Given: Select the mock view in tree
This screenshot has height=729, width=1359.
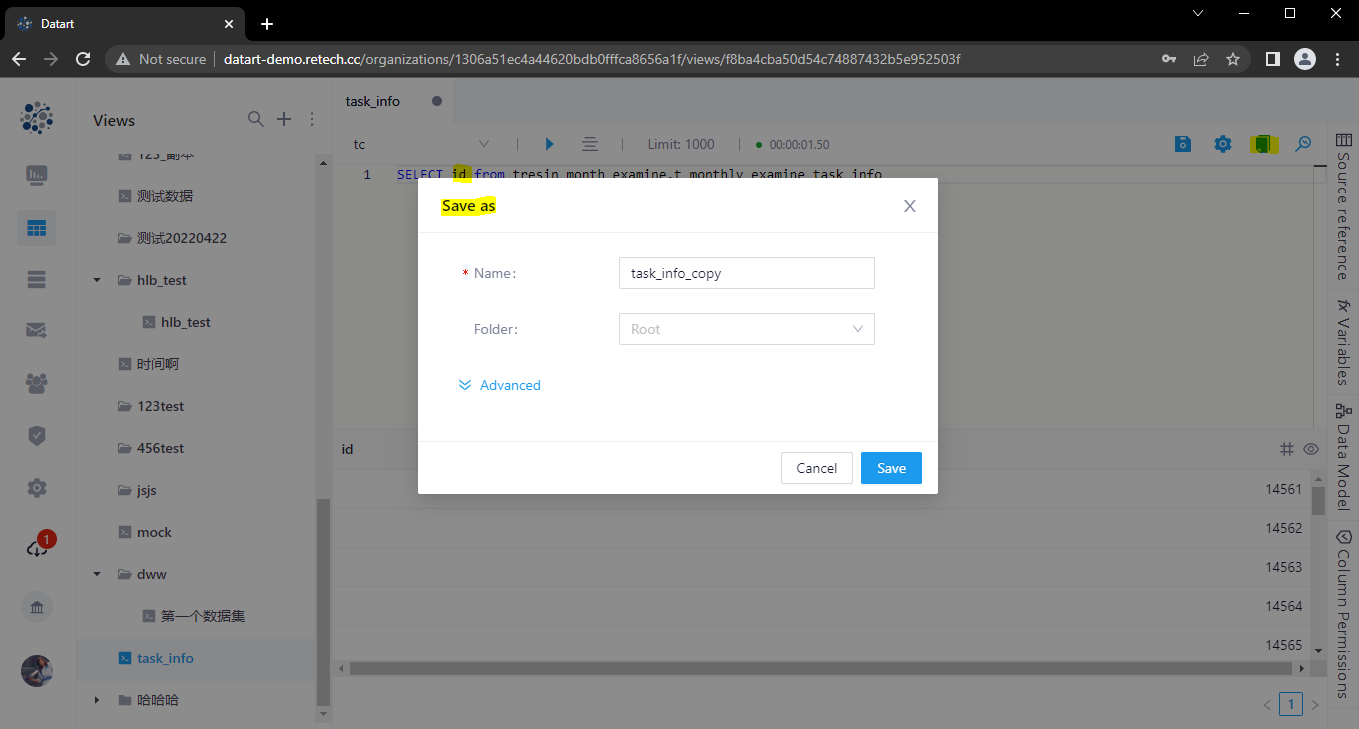Looking at the screenshot, I should point(155,532).
